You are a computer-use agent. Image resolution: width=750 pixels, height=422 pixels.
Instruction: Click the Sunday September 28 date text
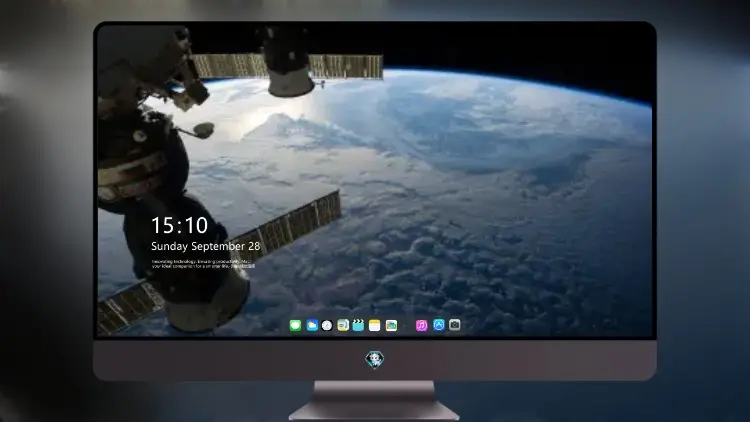point(206,246)
